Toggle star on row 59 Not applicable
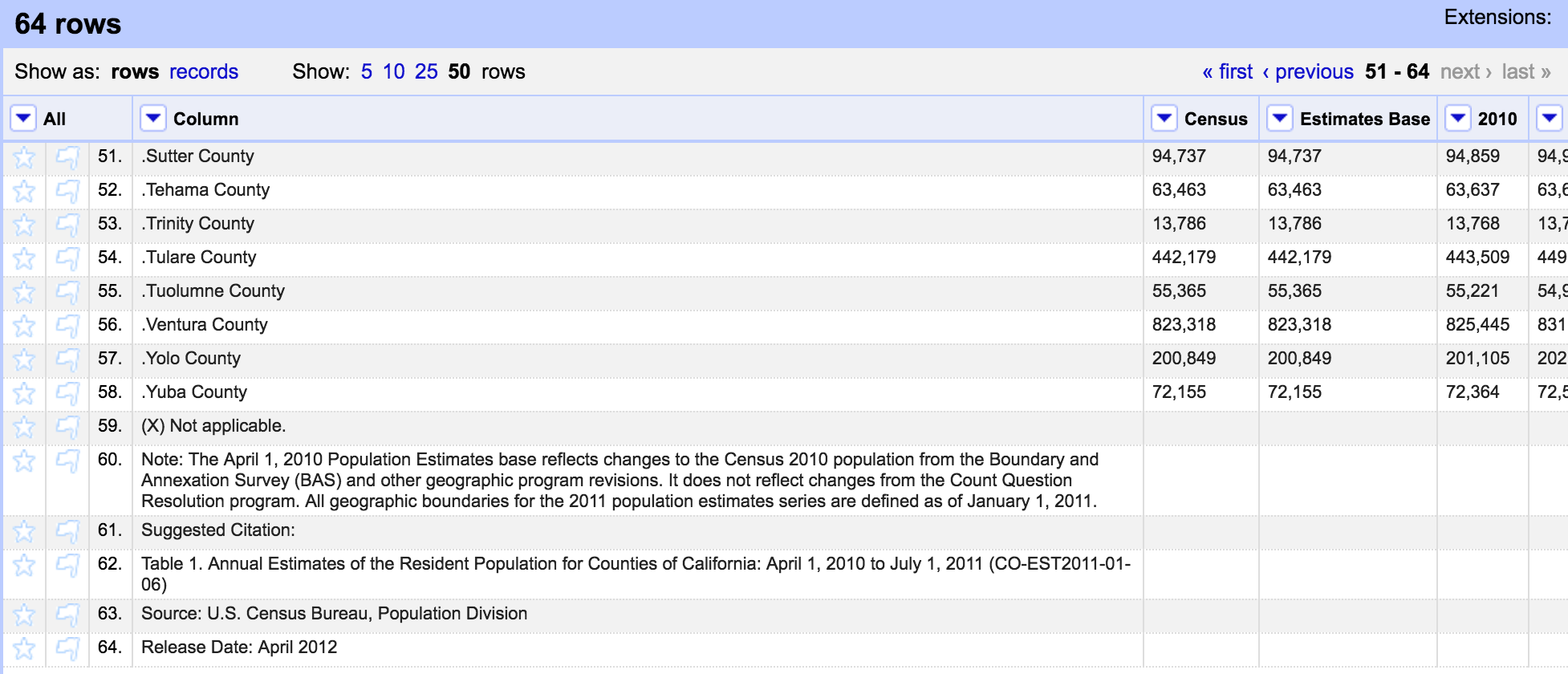This screenshot has height=674, width=1568. (x=24, y=427)
